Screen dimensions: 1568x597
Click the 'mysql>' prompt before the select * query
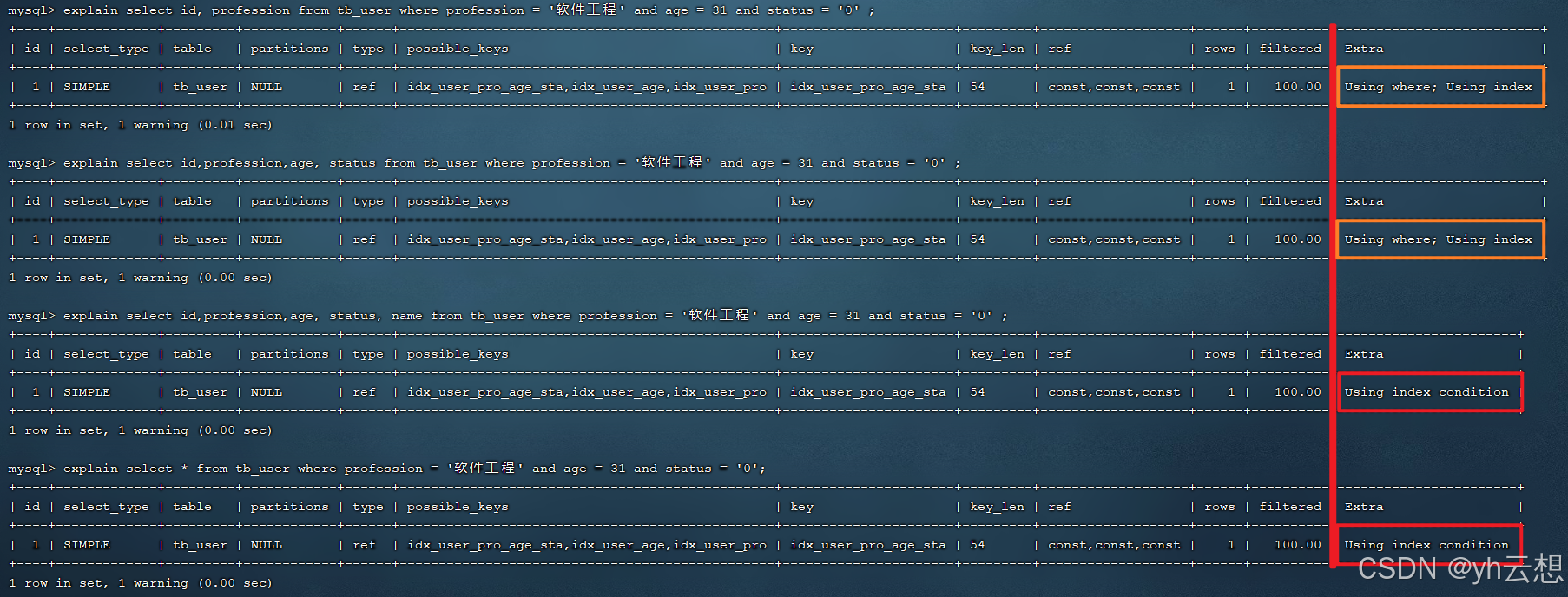tap(31, 469)
